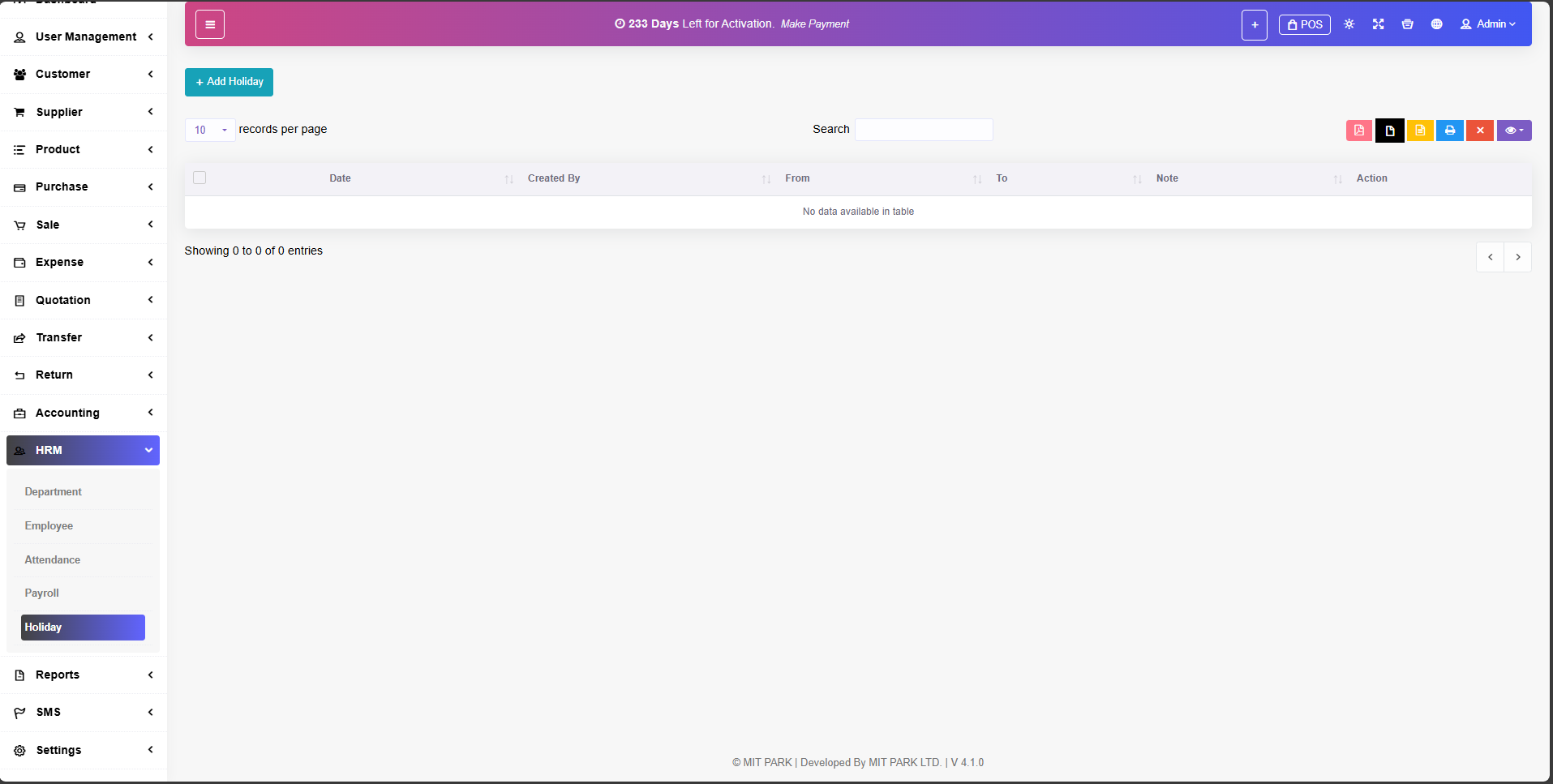Click the hamburger menu icon in header
Screen dimensions: 1553x784
210,24
